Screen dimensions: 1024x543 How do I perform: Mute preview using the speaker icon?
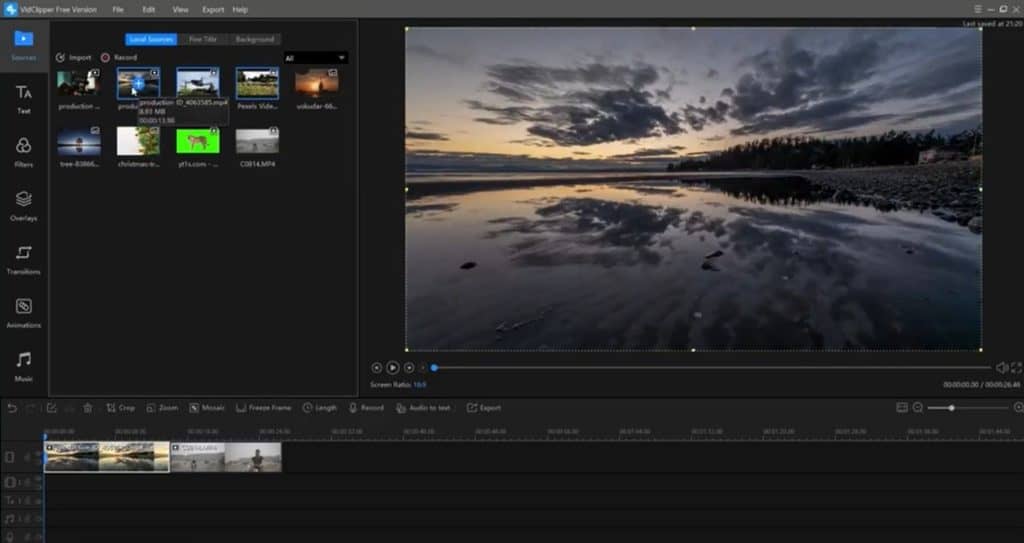(x=1002, y=368)
